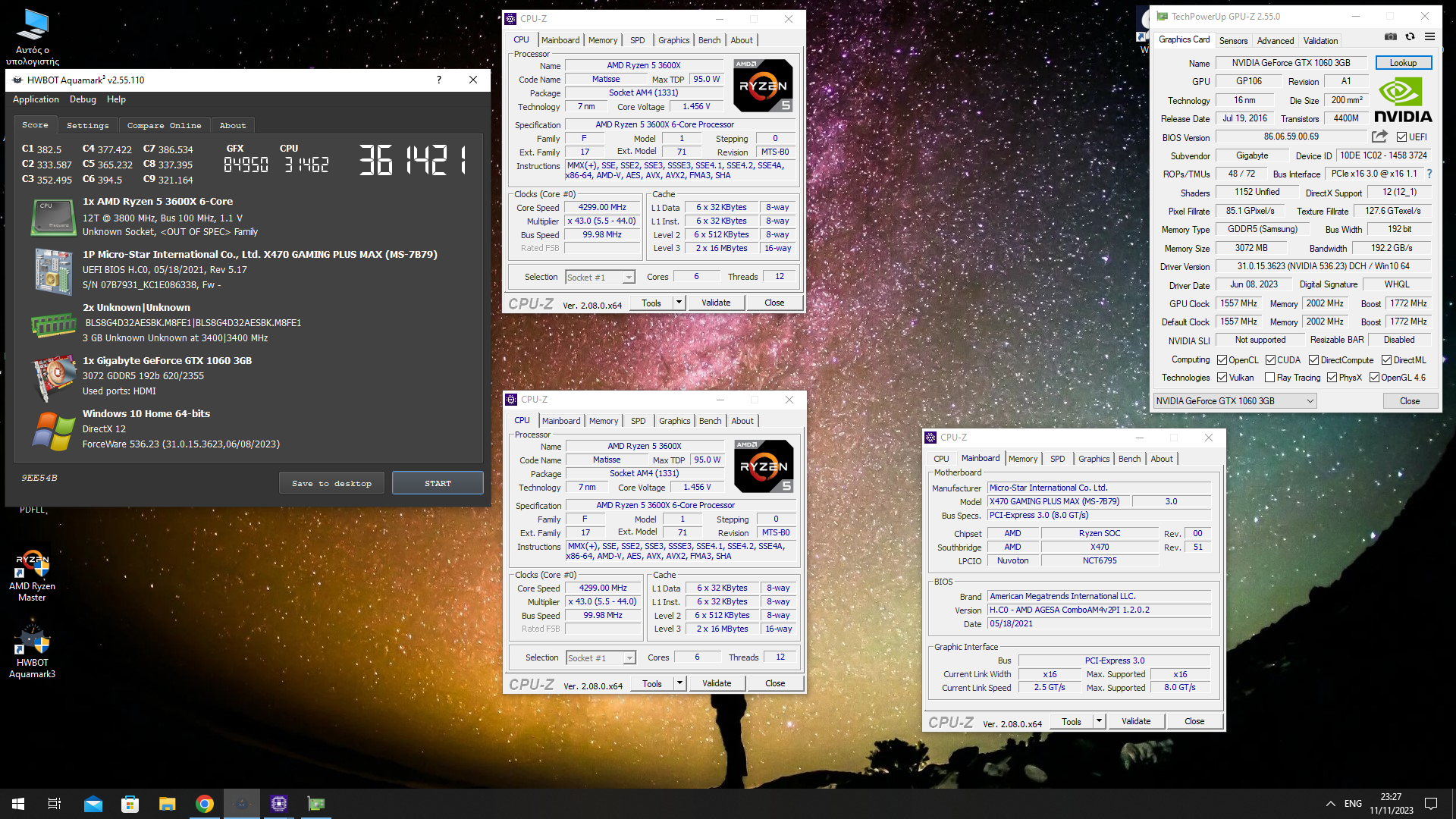Viewport: 1456px width, 819px height.
Task: Click RAM stick icon in Aquamark
Action: 53,325
